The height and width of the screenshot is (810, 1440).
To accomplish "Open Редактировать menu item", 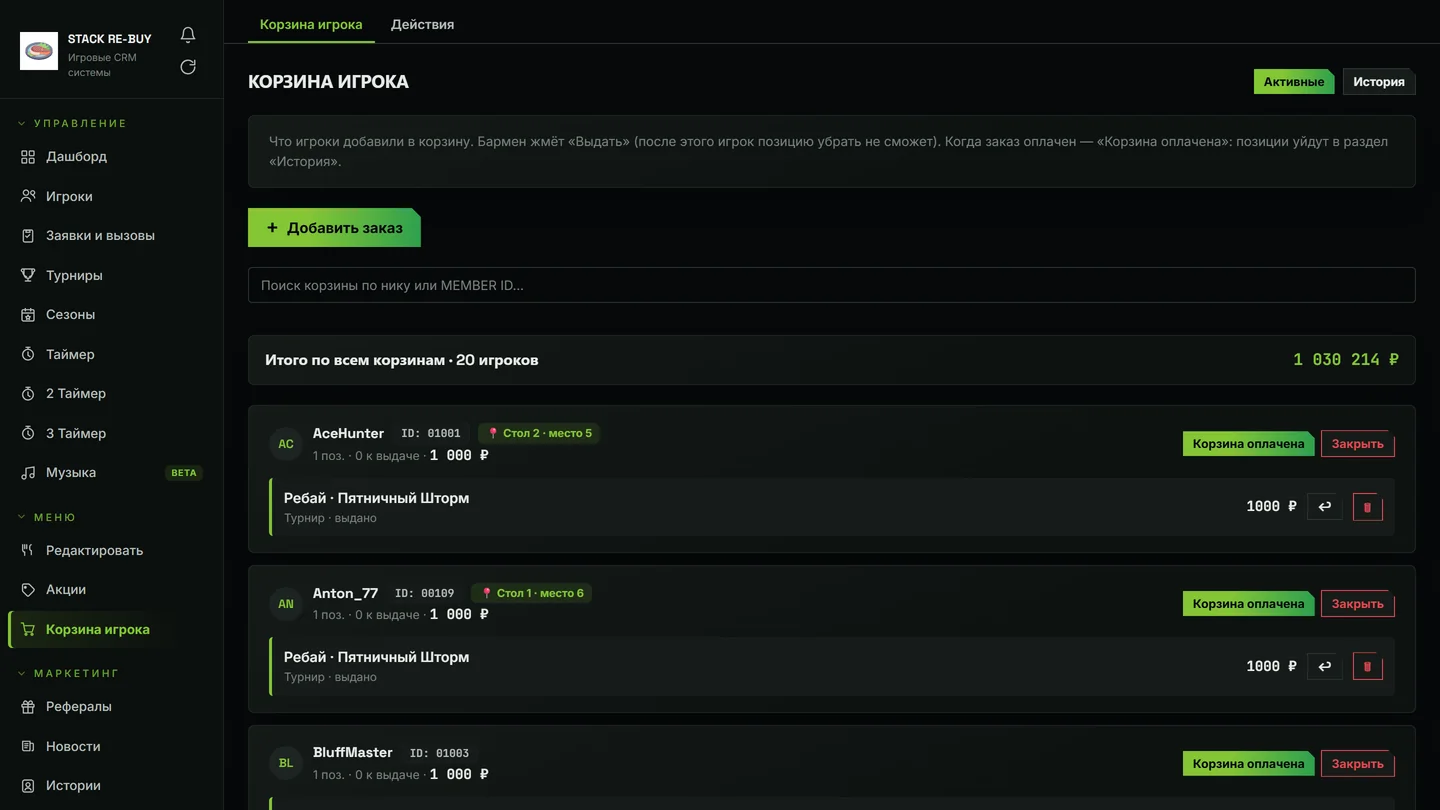I will click(111, 550).
